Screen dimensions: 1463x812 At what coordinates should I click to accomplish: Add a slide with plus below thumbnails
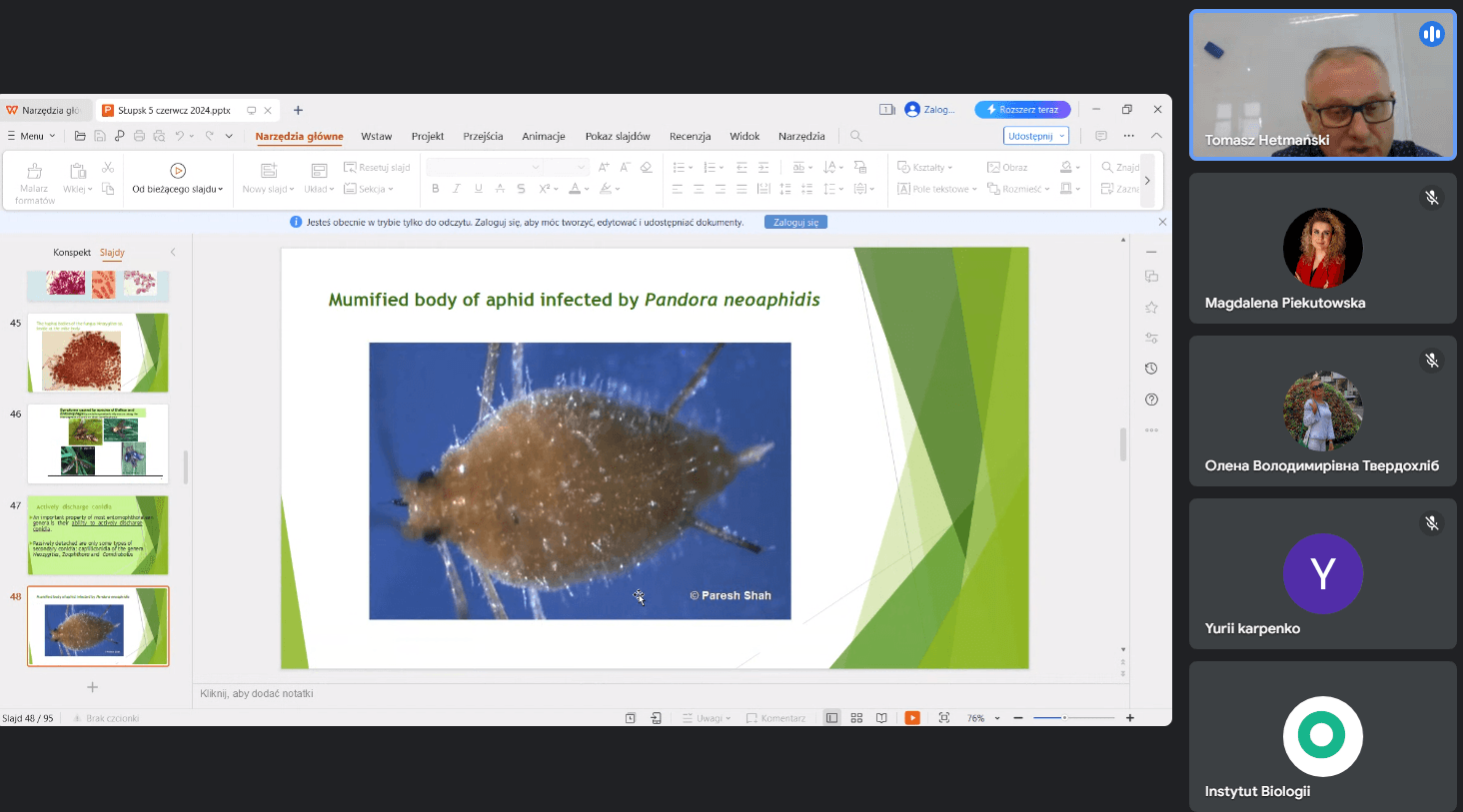pyautogui.click(x=92, y=687)
